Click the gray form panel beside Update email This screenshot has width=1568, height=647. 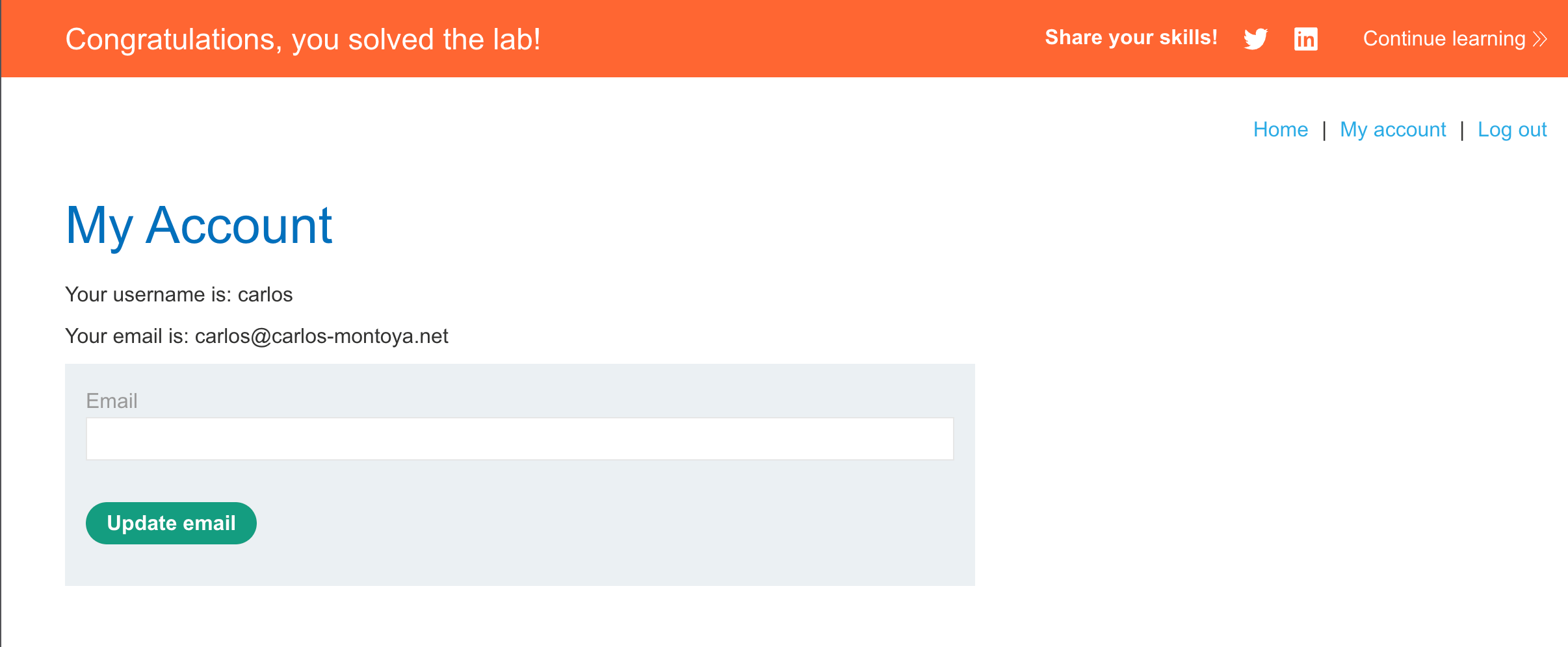pyautogui.click(x=585, y=524)
